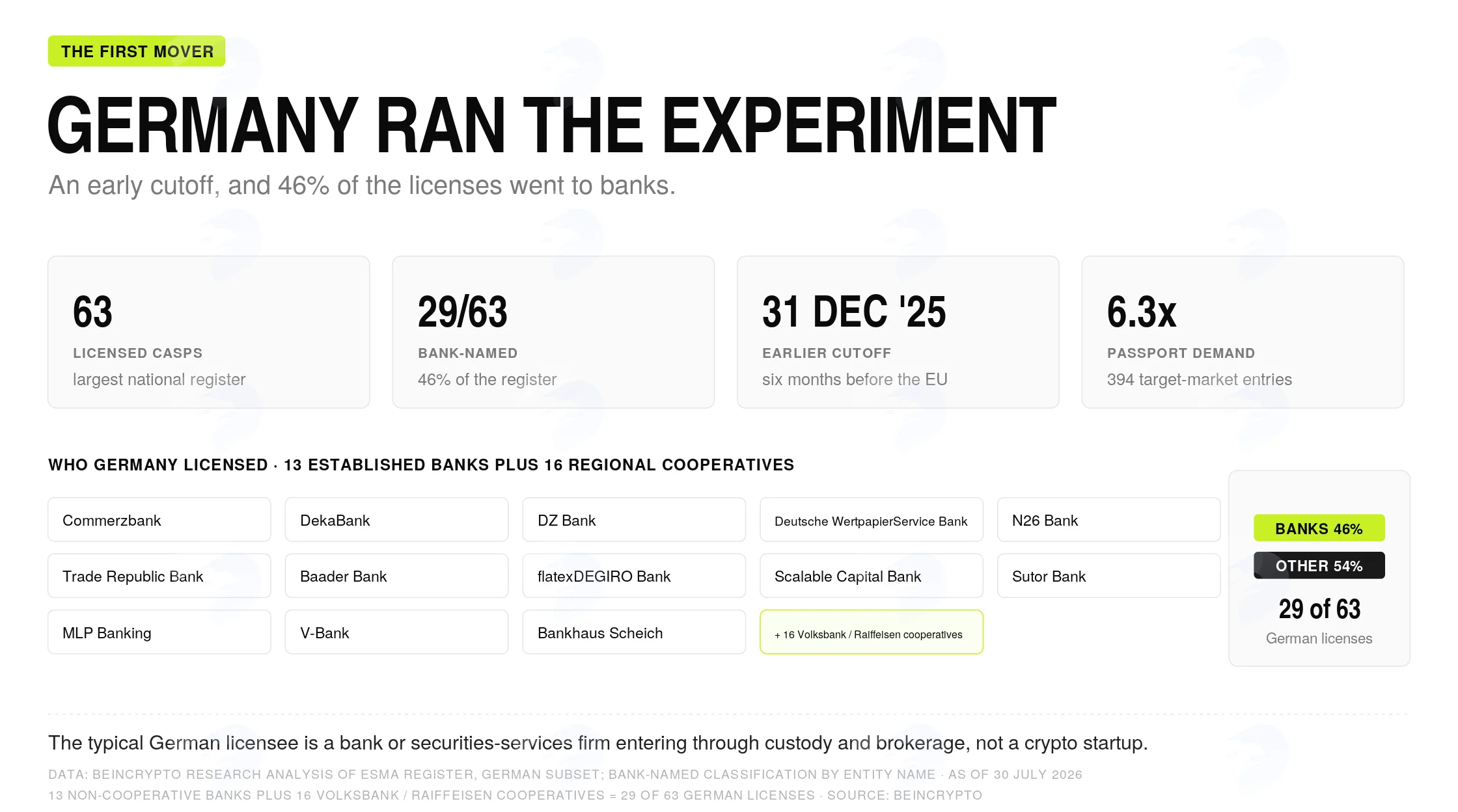The image size is (1458, 812).
Task: Select the V-Bank chip
Action: (x=396, y=632)
